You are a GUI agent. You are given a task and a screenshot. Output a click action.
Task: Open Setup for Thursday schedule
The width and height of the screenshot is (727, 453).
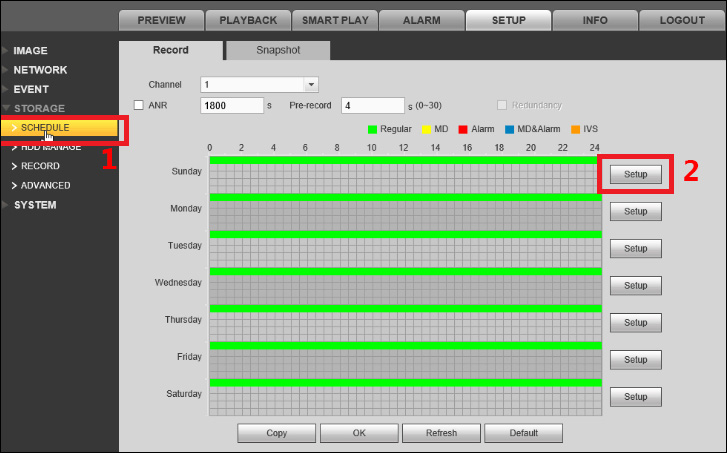click(x=636, y=323)
